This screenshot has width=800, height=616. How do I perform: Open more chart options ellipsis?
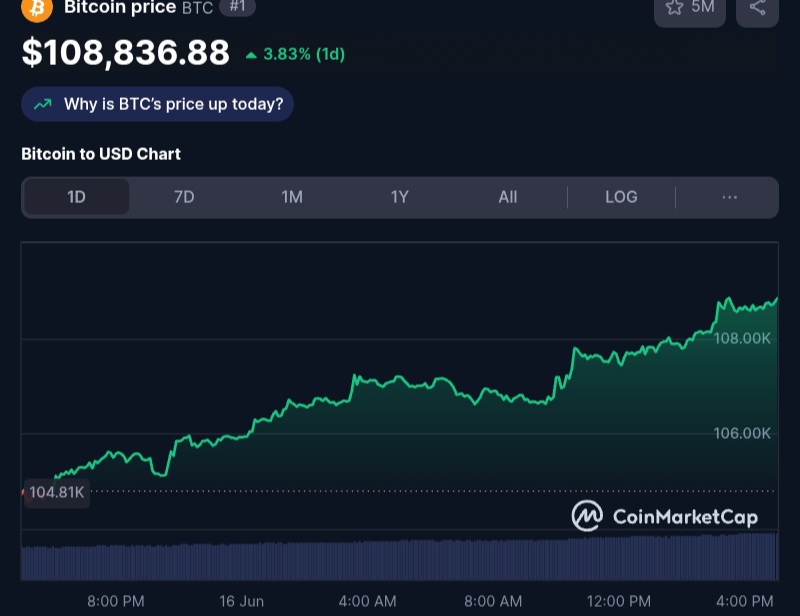click(730, 197)
